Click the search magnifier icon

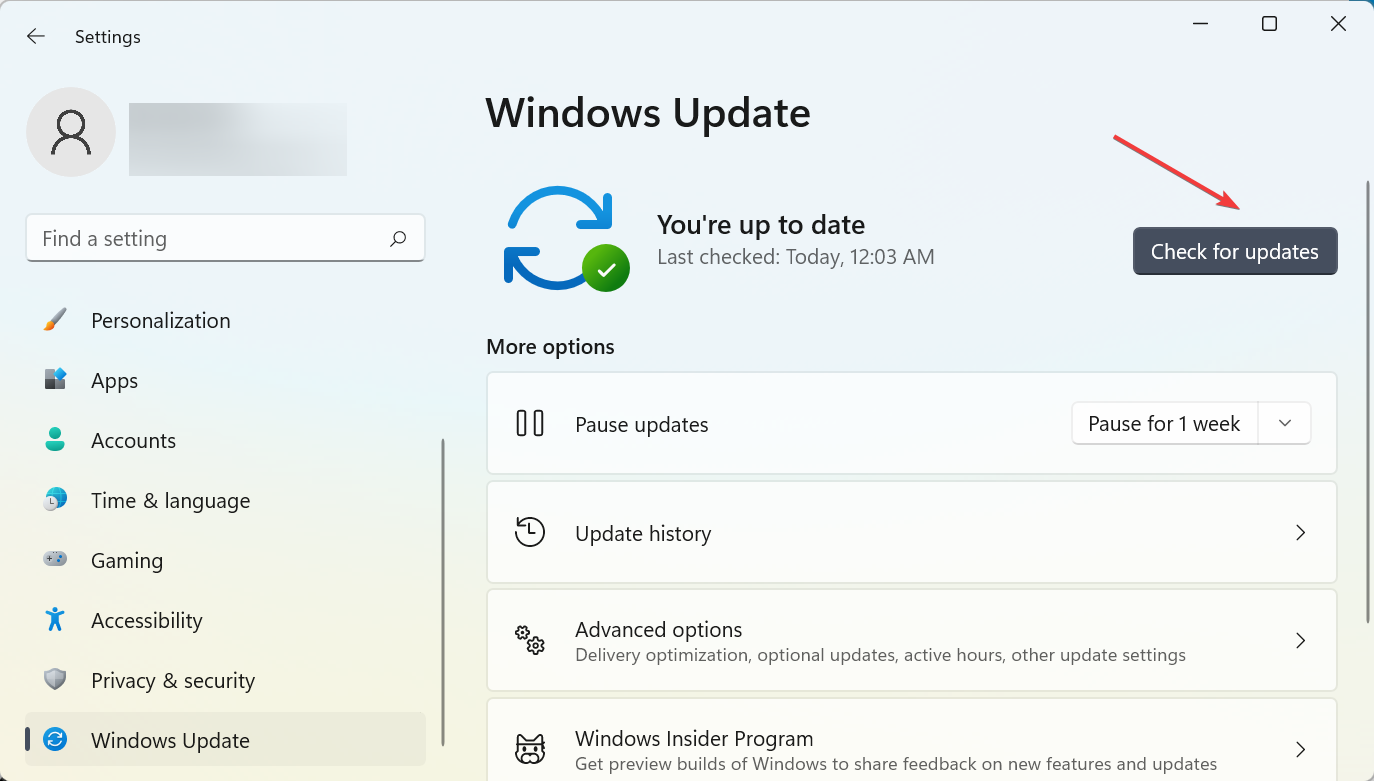[398, 238]
